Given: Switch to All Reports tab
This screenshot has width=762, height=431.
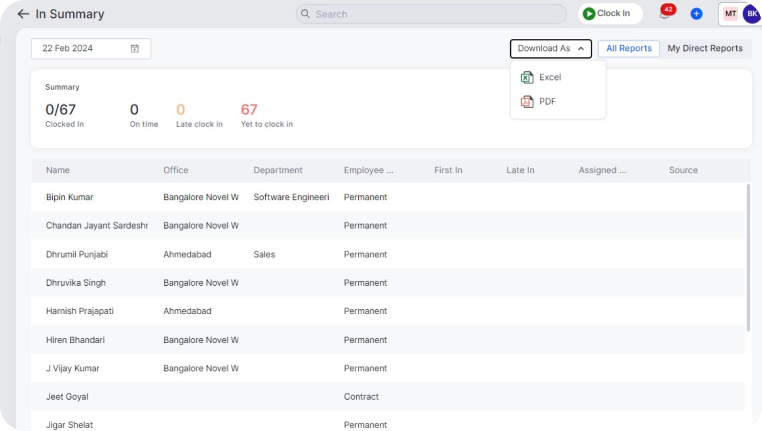Looking at the screenshot, I should click(629, 49).
